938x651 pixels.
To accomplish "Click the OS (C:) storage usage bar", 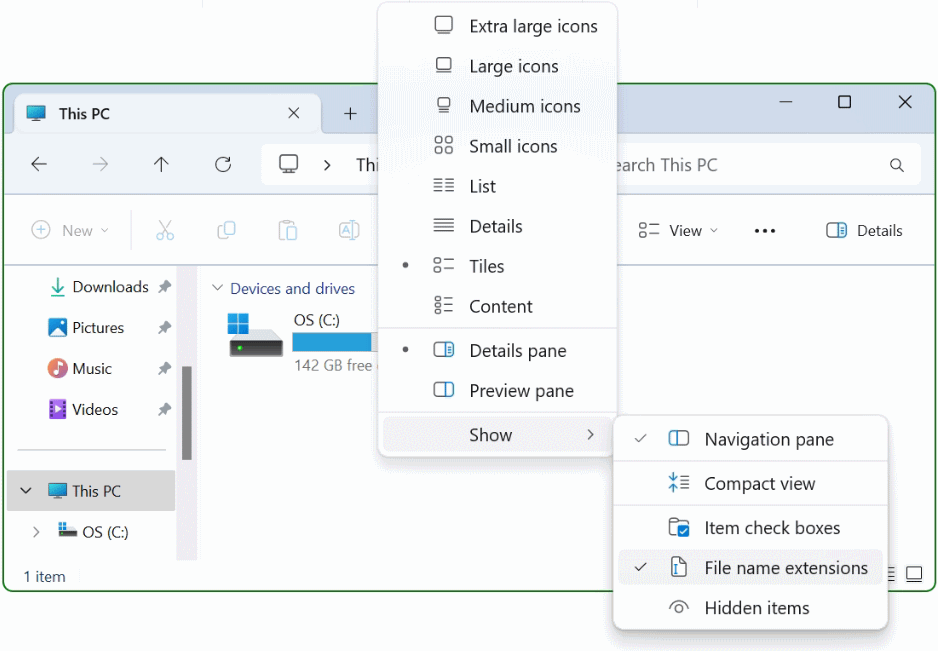I will pyautogui.click(x=330, y=342).
